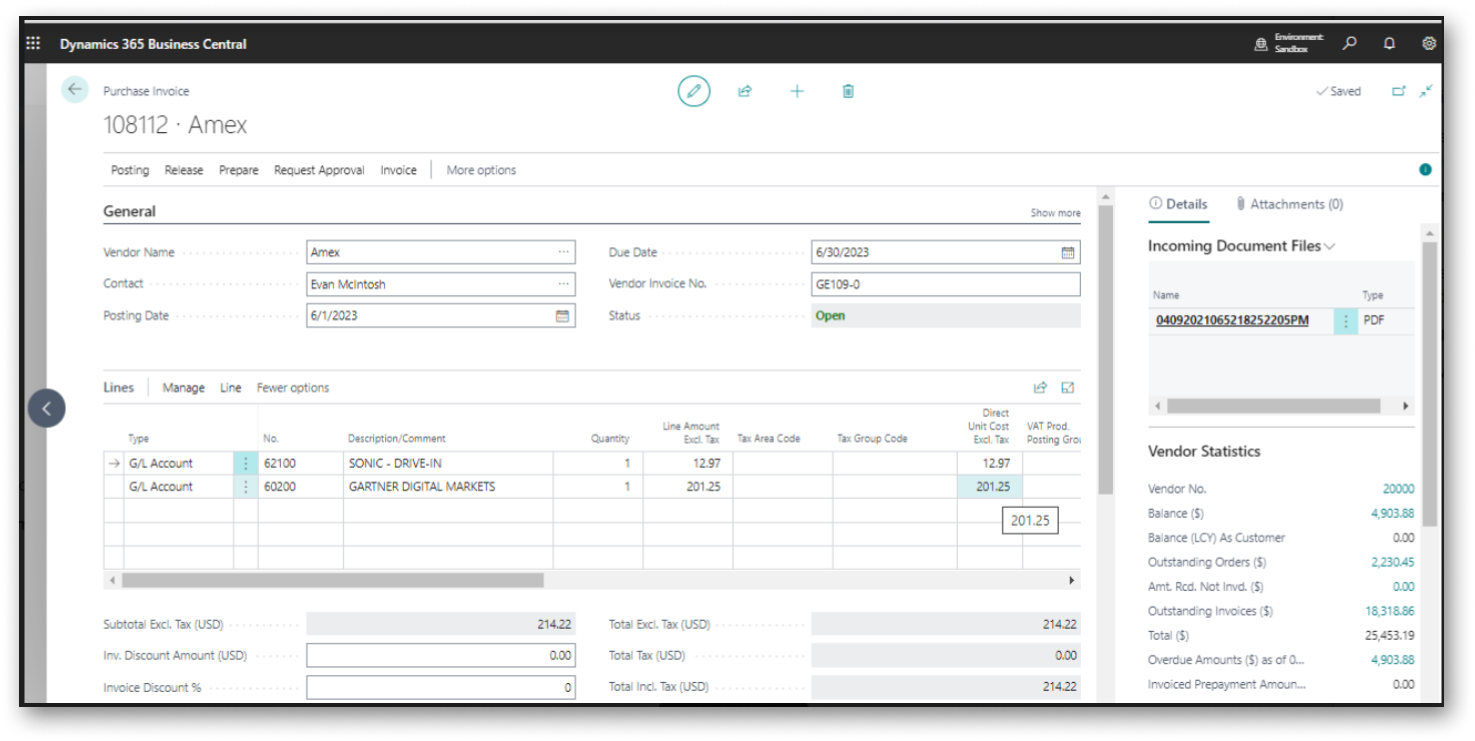
Task: Open Contact lookup ellipsis
Action: click(564, 285)
